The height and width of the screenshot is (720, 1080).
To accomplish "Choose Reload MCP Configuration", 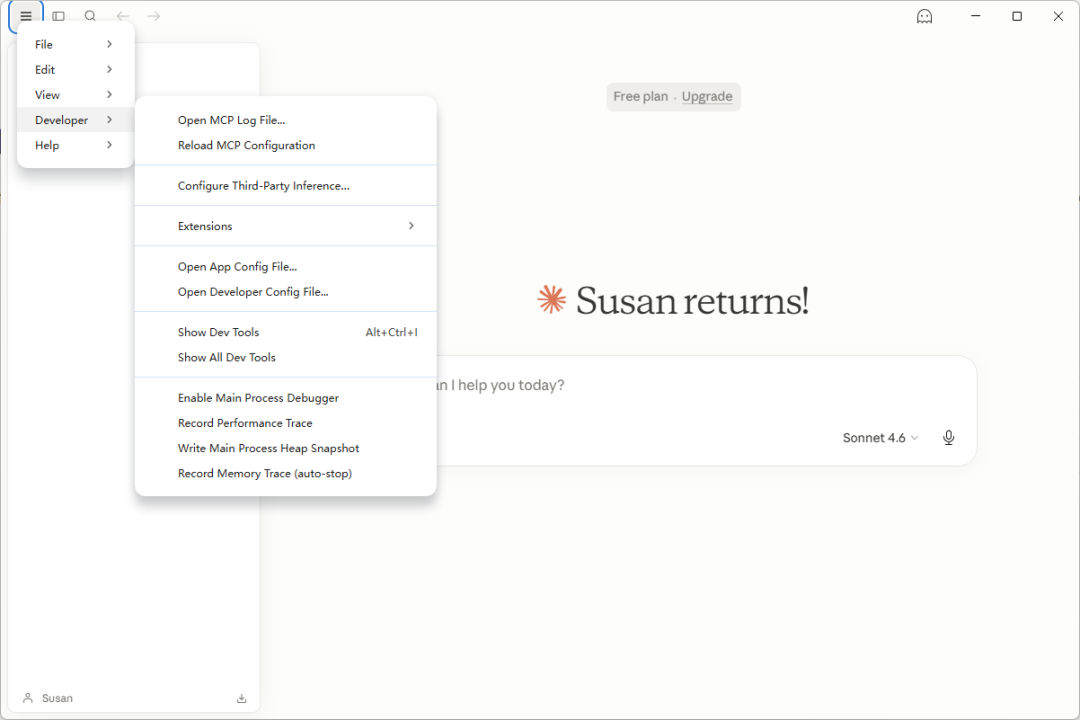I will click(286, 145).
